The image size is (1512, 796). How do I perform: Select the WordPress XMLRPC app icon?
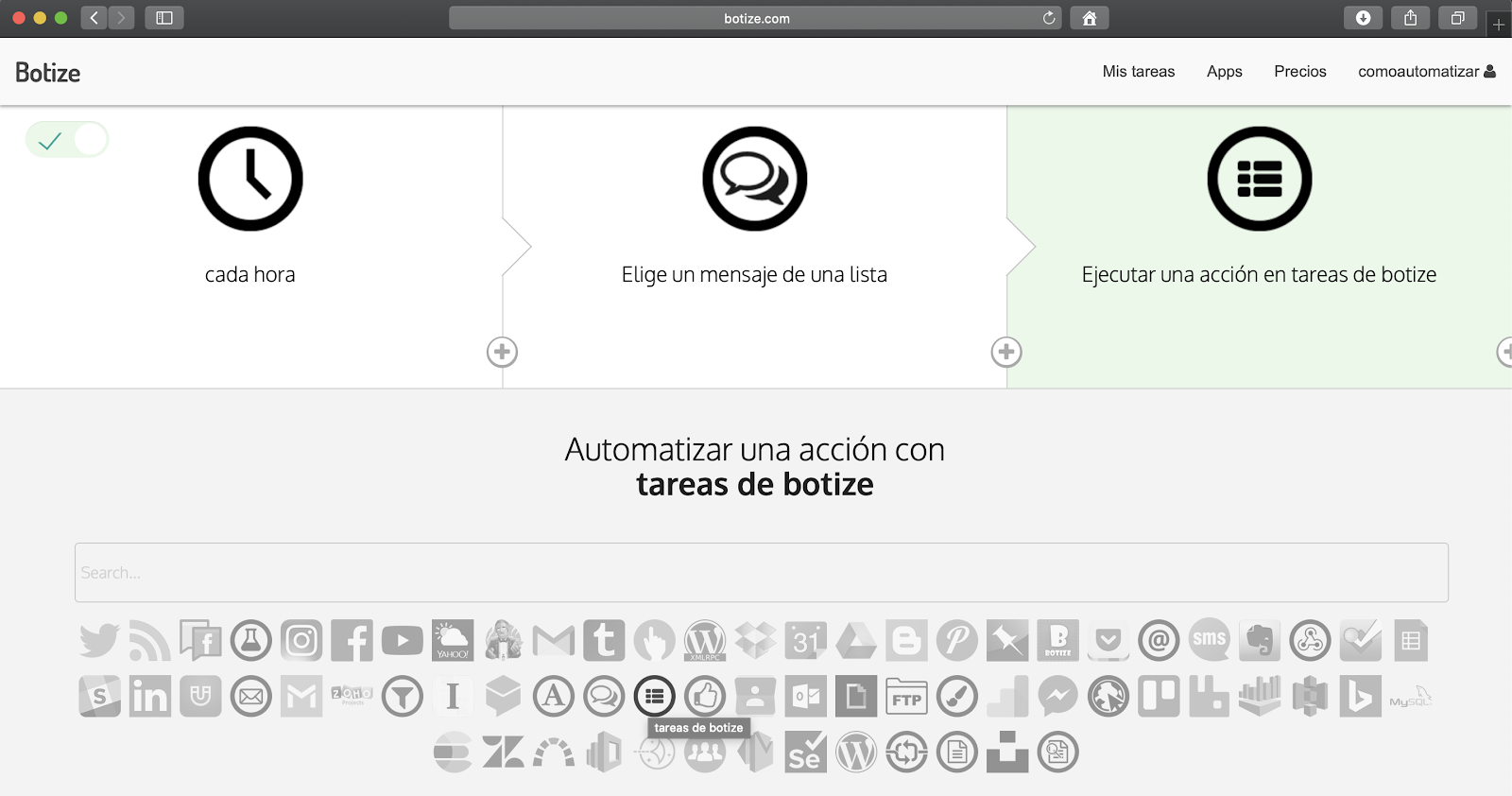pos(705,641)
